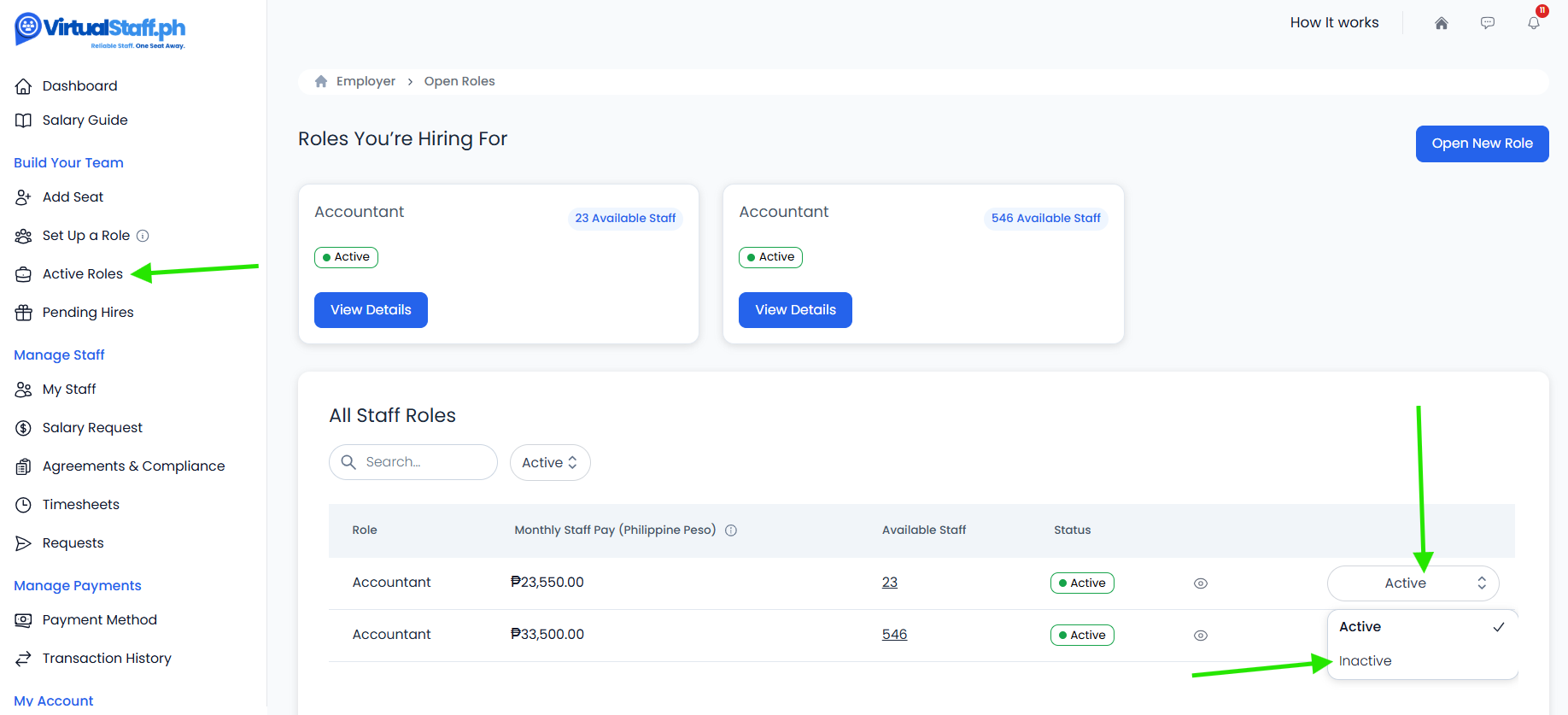Click the home icon in top bar
The height and width of the screenshot is (715, 1568).
click(1442, 23)
